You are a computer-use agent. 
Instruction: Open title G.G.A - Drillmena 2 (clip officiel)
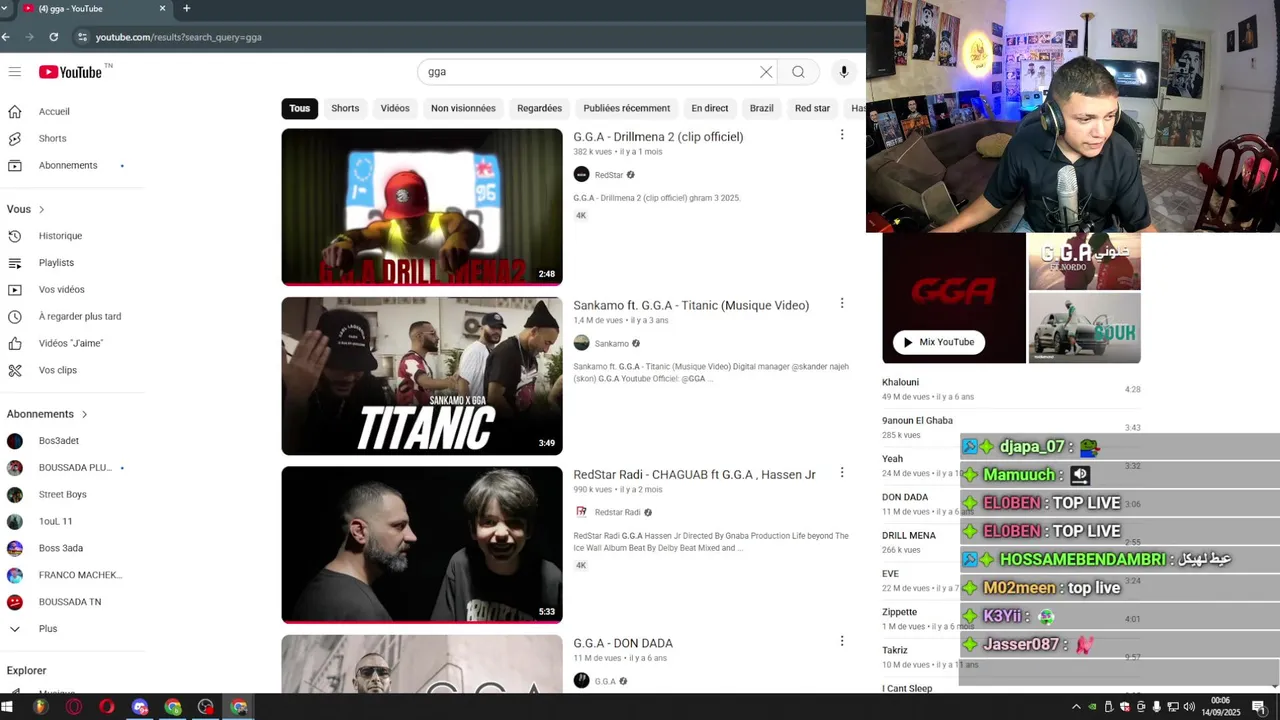(x=658, y=137)
